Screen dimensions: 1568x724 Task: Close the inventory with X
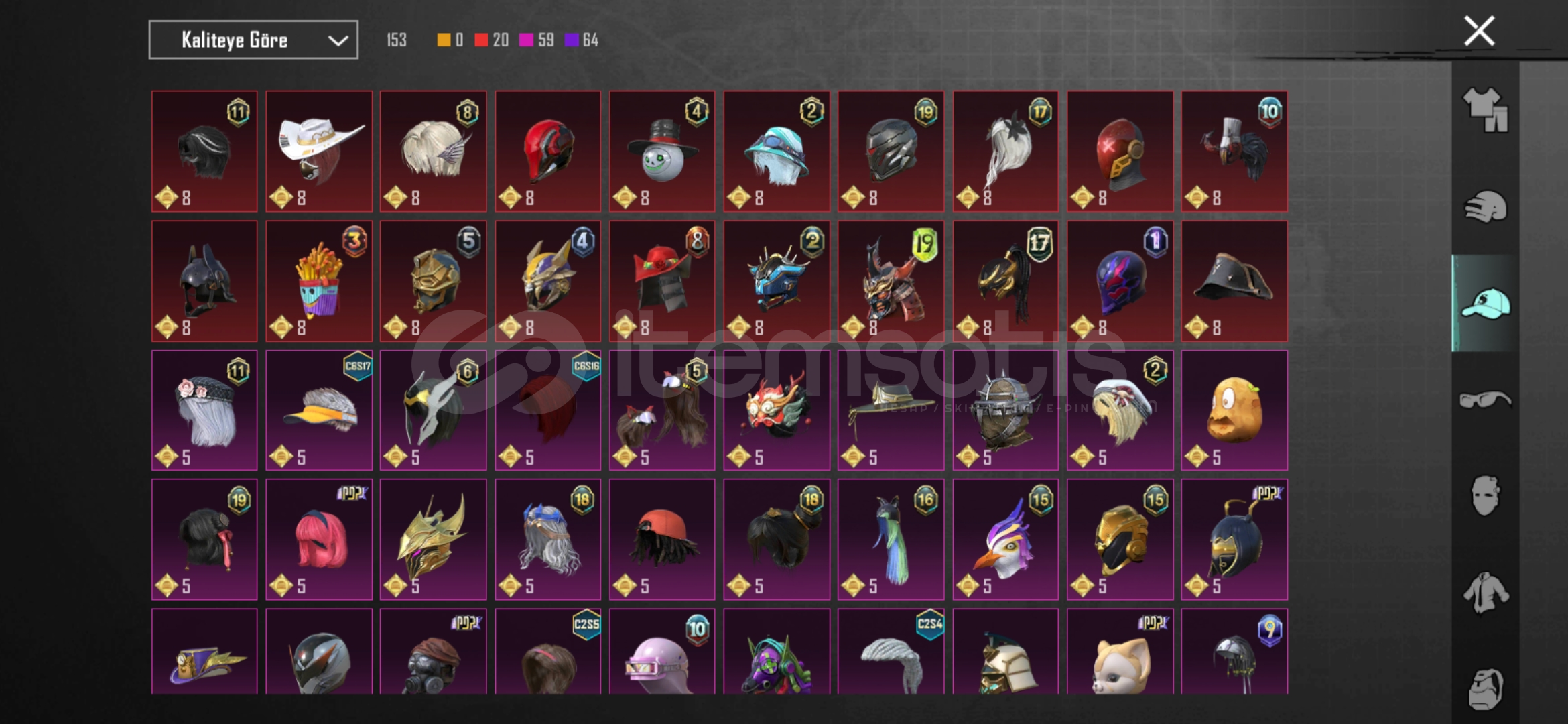pyautogui.click(x=1479, y=31)
